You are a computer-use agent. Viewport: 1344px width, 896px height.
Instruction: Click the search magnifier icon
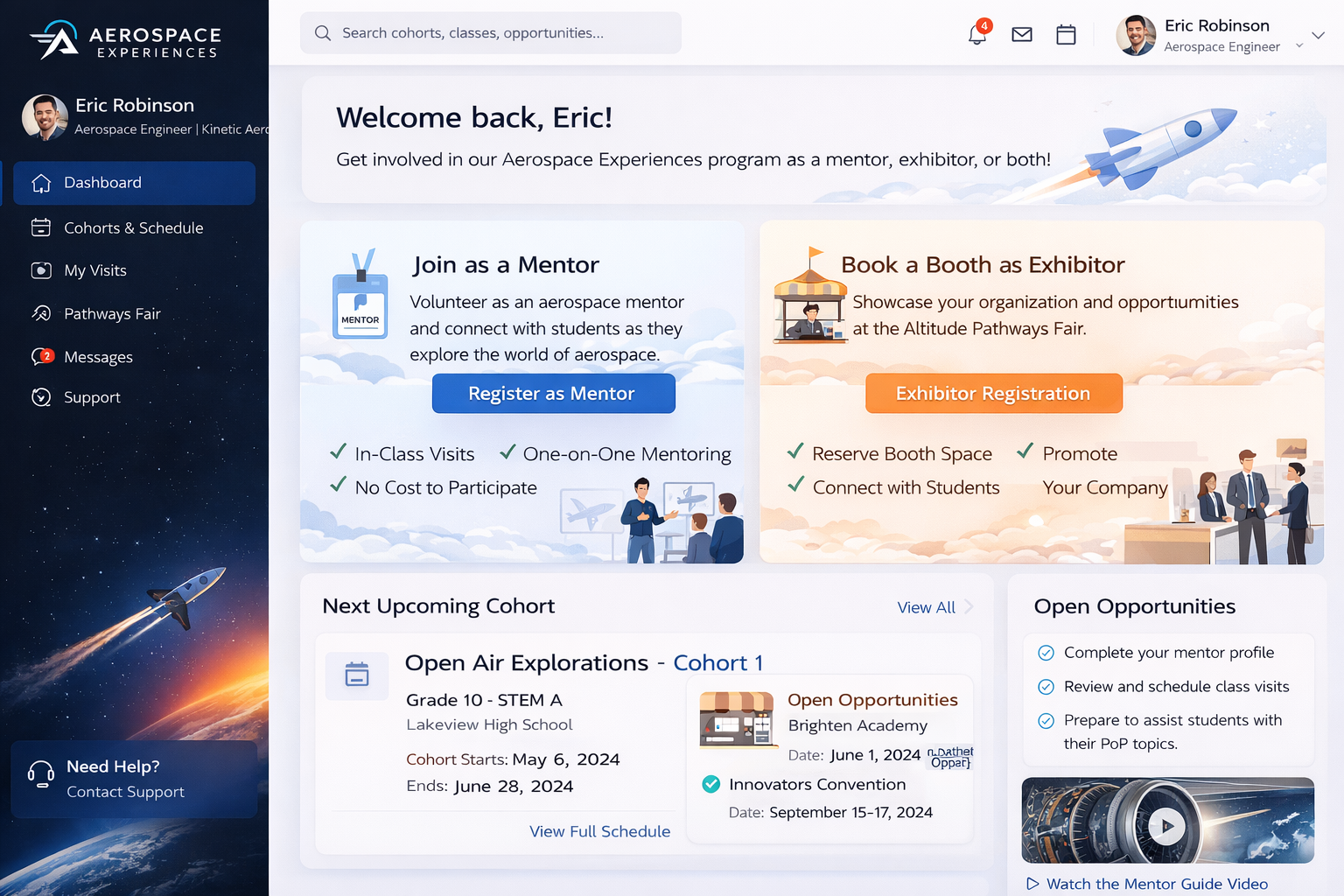323,33
